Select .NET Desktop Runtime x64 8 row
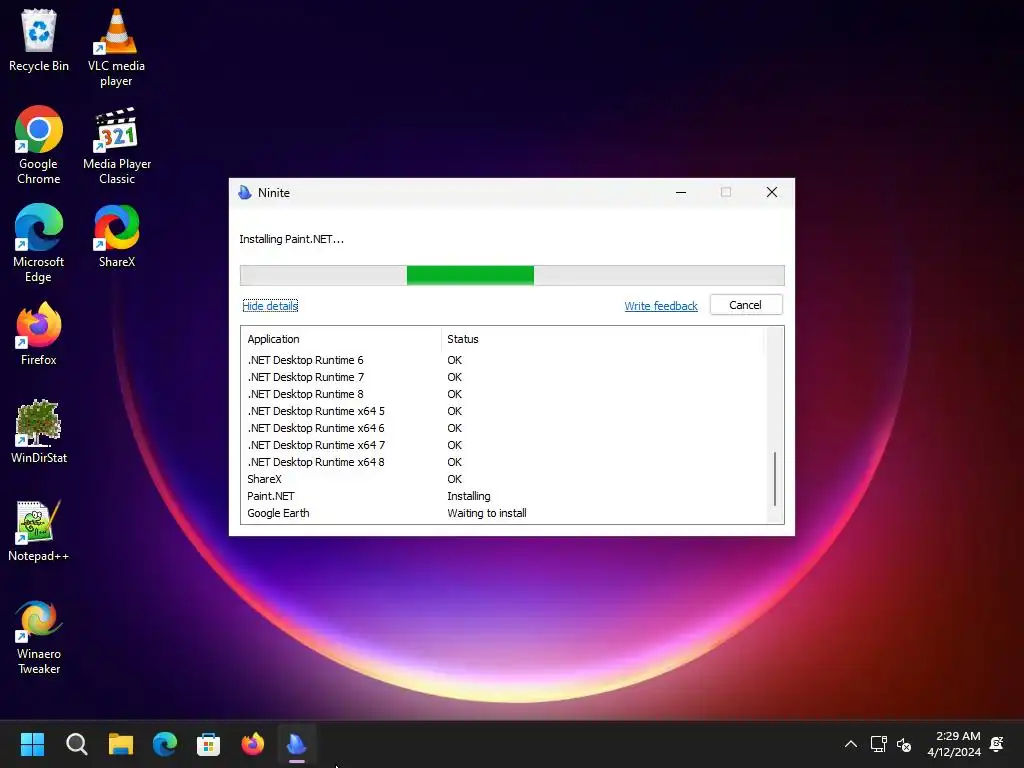Viewport: 1024px width, 768px height. point(502,462)
